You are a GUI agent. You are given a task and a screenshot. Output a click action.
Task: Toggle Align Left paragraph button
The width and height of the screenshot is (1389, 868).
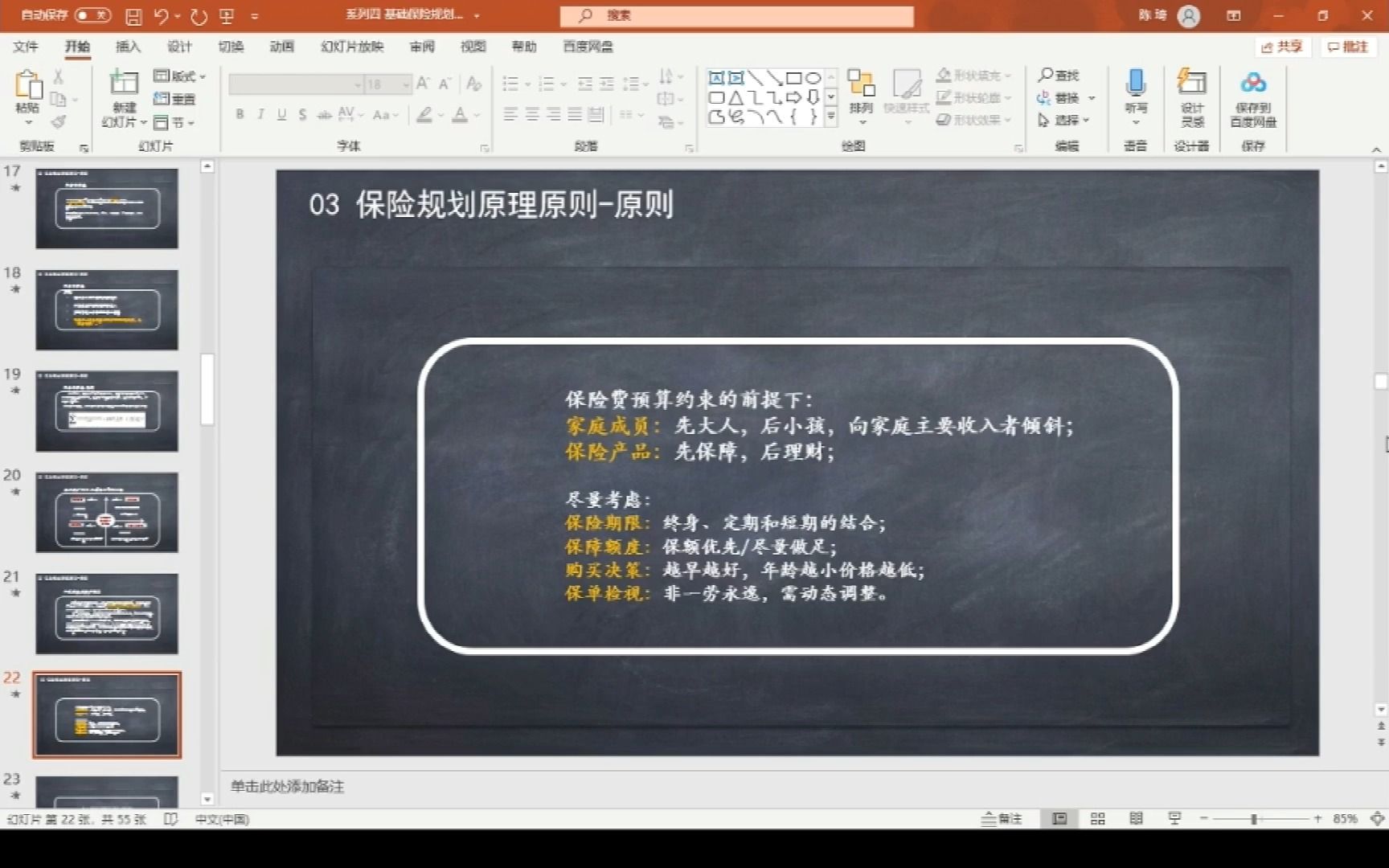pos(510,115)
